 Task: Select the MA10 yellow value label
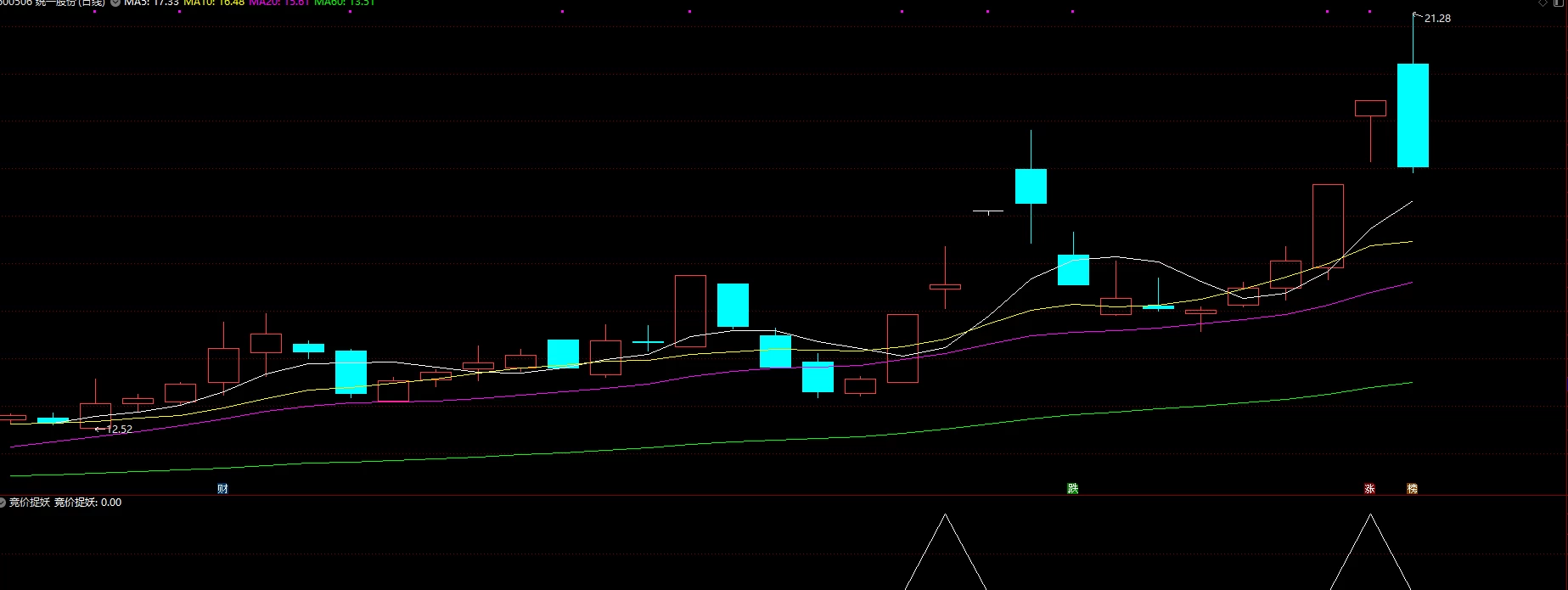coord(214,3)
